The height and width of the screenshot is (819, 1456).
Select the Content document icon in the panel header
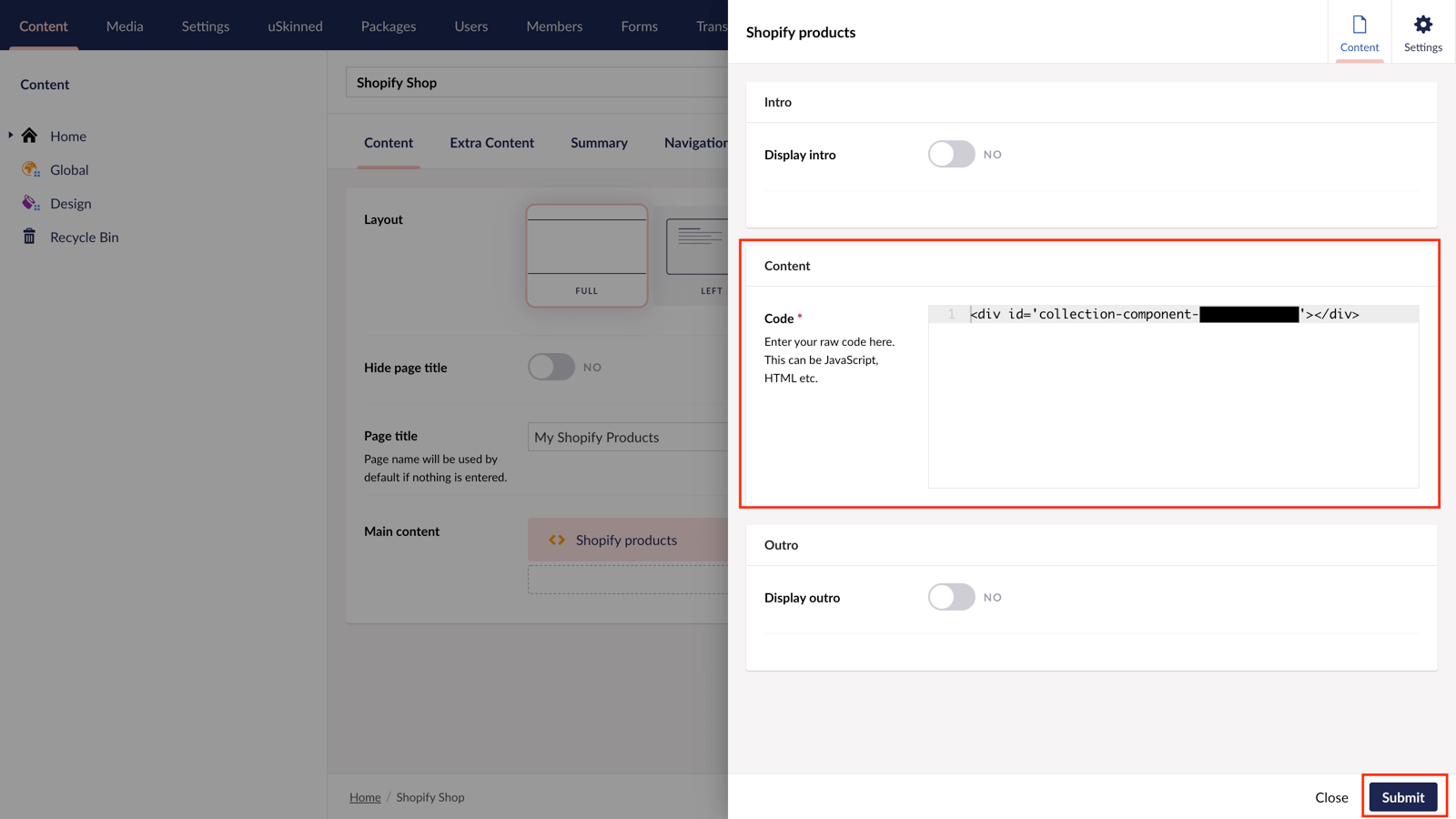pyautogui.click(x=1359, y=32)
